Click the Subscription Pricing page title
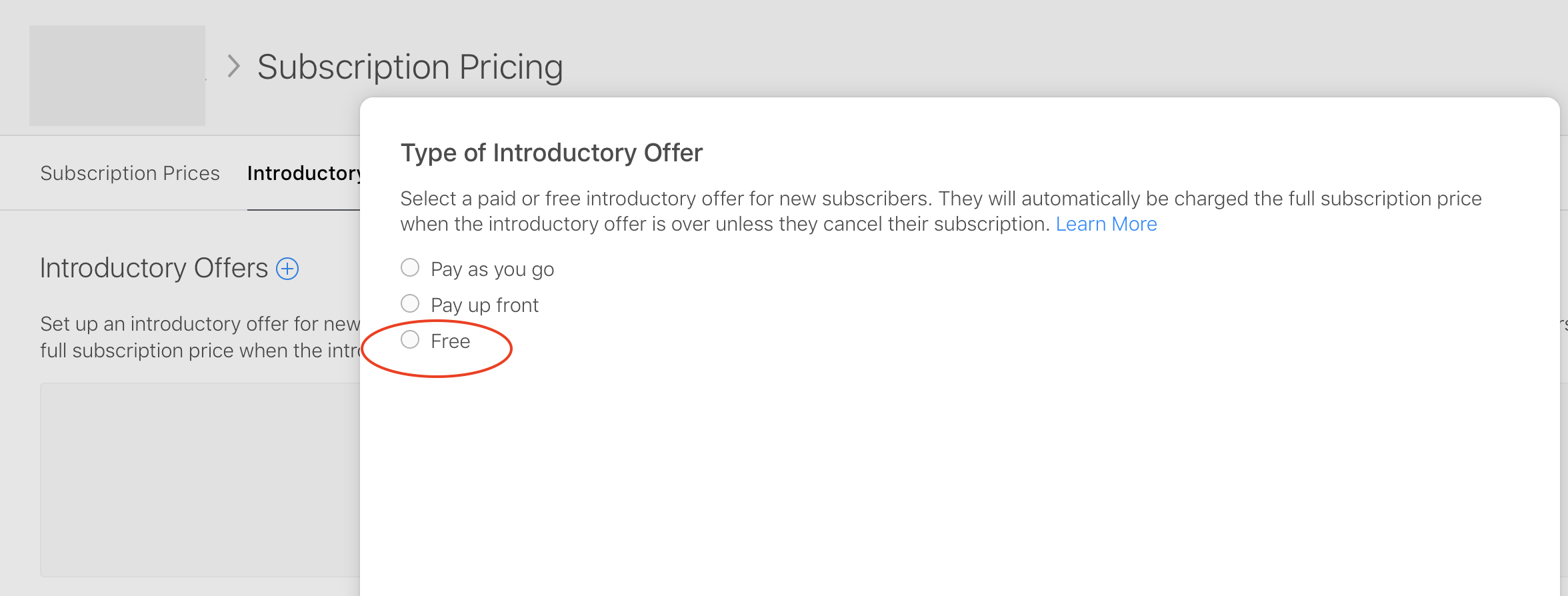 pos(410,67)
